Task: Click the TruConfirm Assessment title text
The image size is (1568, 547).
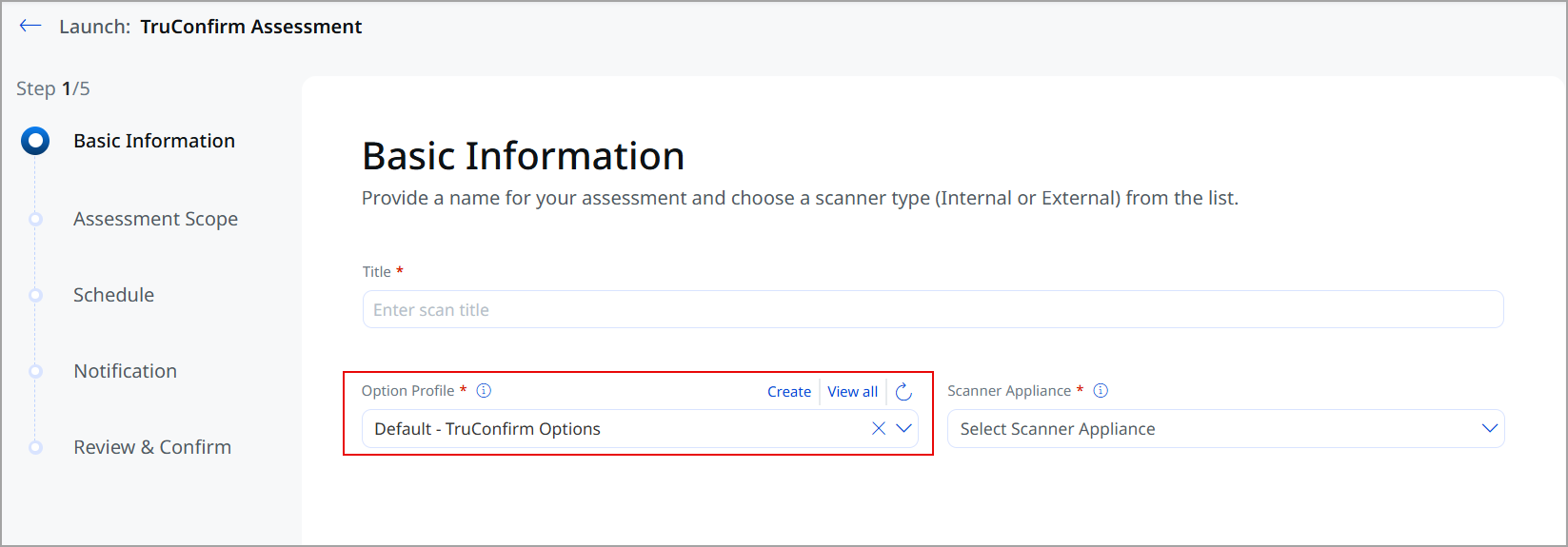Action: pos(251,27)
